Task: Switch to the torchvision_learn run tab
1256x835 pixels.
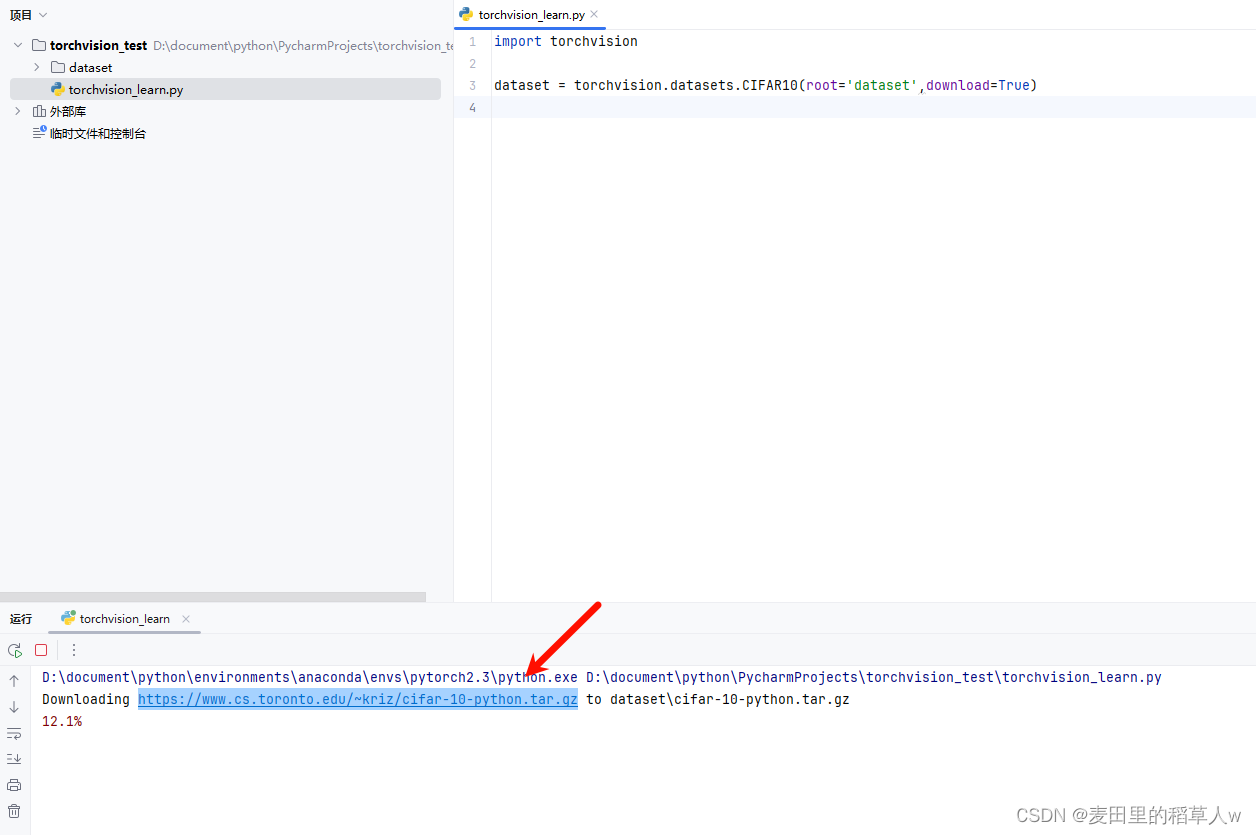Action: [x=125, y=619]
